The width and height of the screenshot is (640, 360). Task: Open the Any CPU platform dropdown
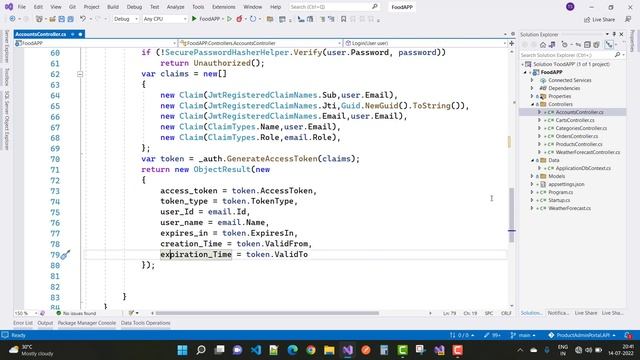point(165,19)
